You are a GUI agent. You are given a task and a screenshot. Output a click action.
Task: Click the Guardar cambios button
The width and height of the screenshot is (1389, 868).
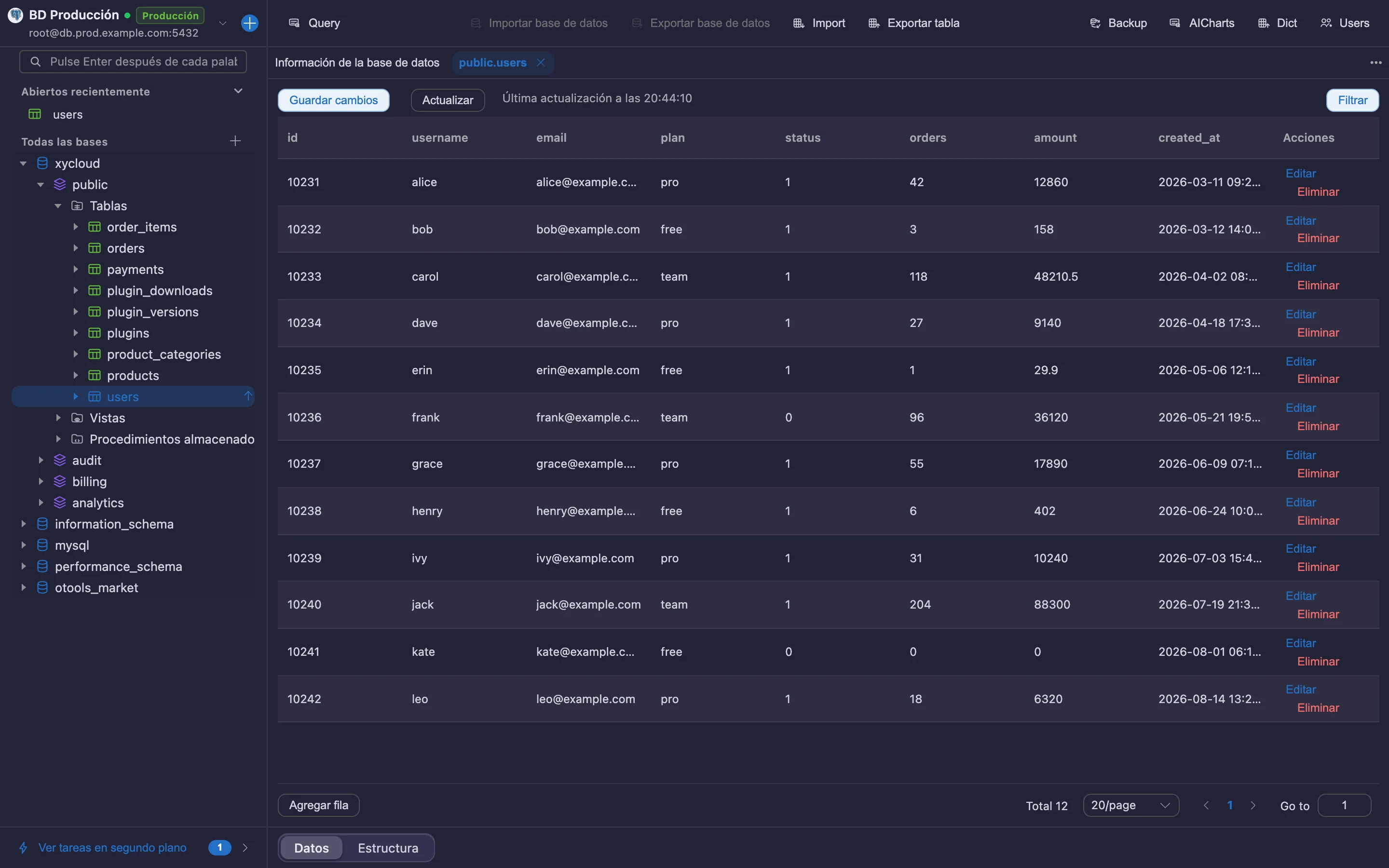coord(333,100)
